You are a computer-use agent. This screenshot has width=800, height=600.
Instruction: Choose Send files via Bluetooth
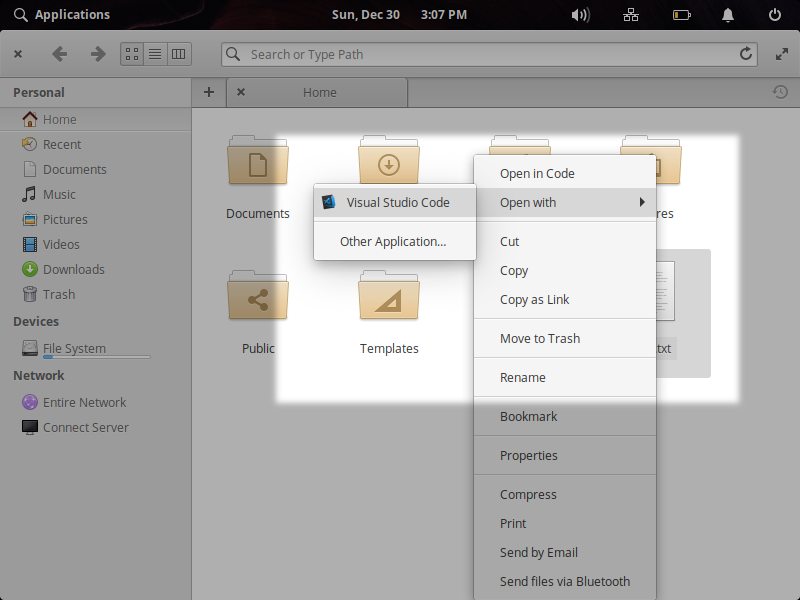565,582
